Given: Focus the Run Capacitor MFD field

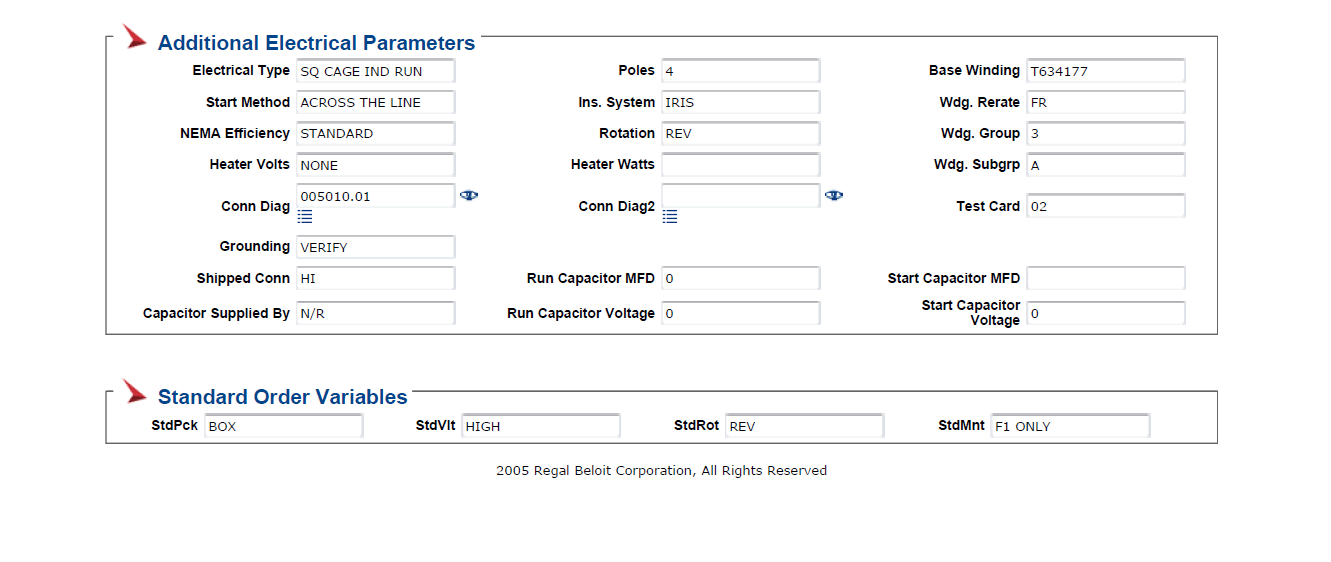Looking at the screenshot, I should [x=741, y=278].
